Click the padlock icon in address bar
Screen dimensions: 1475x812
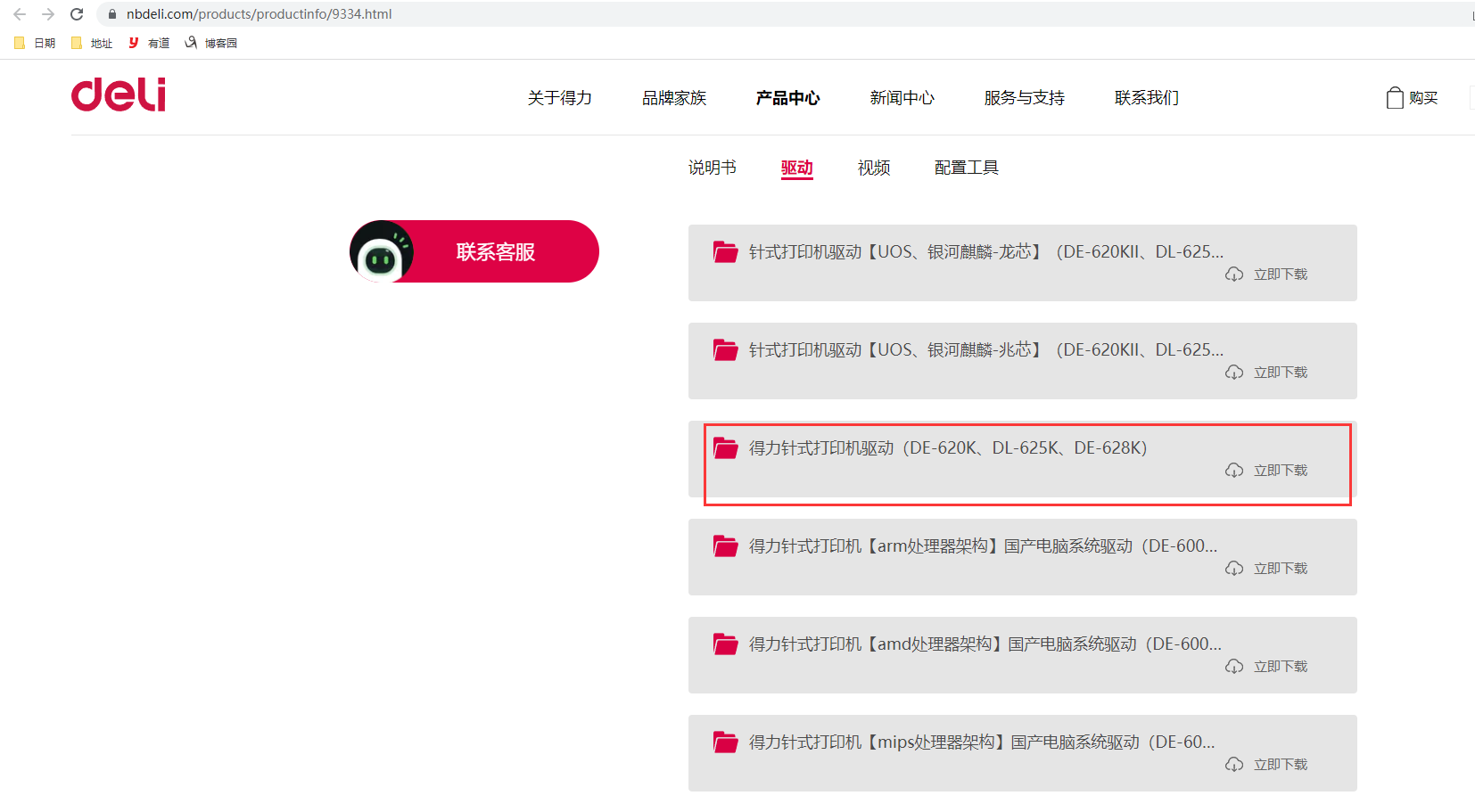coord(112,14)
